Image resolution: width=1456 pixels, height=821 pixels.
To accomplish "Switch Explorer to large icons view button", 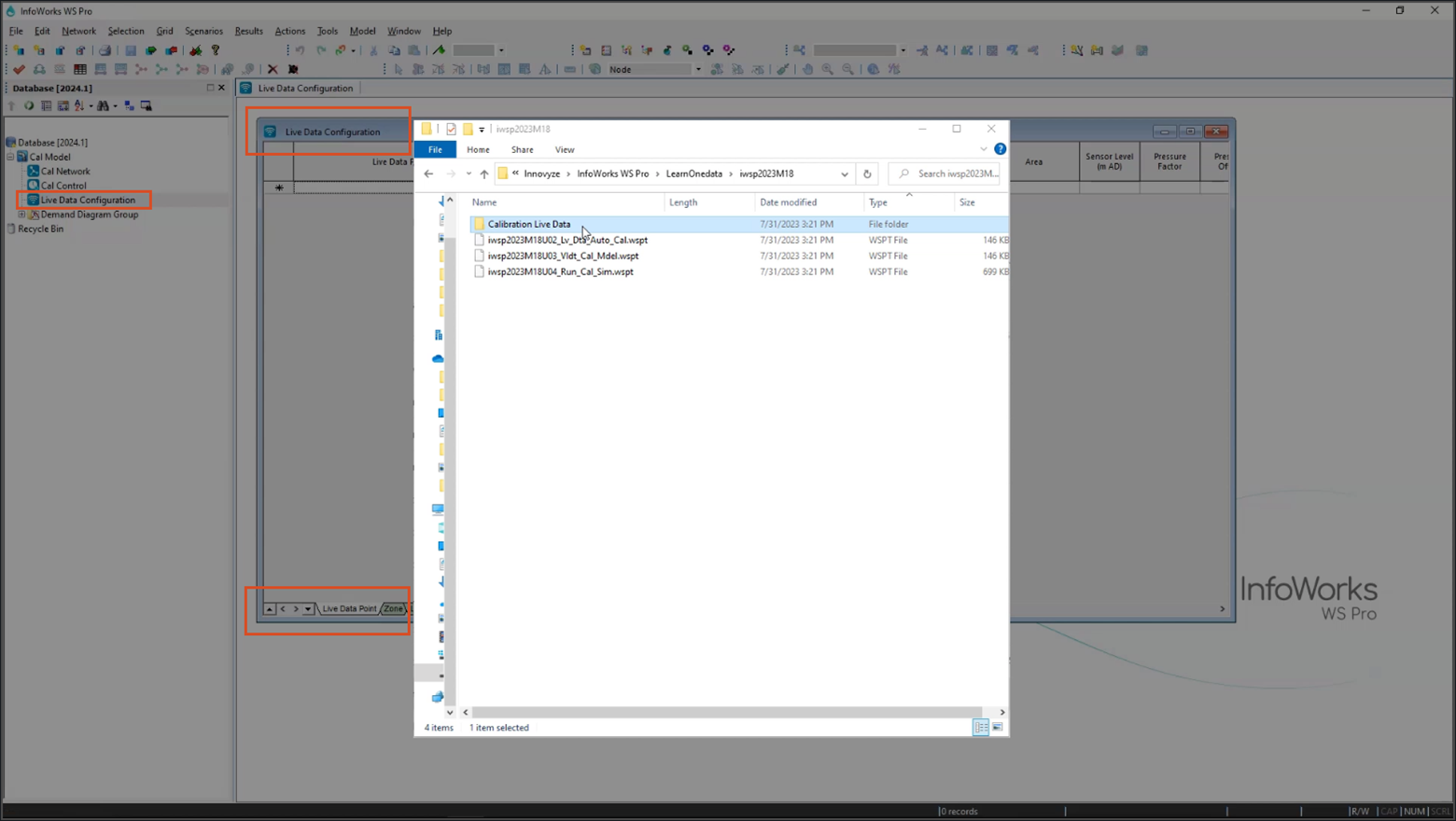I will click(997, 728).
